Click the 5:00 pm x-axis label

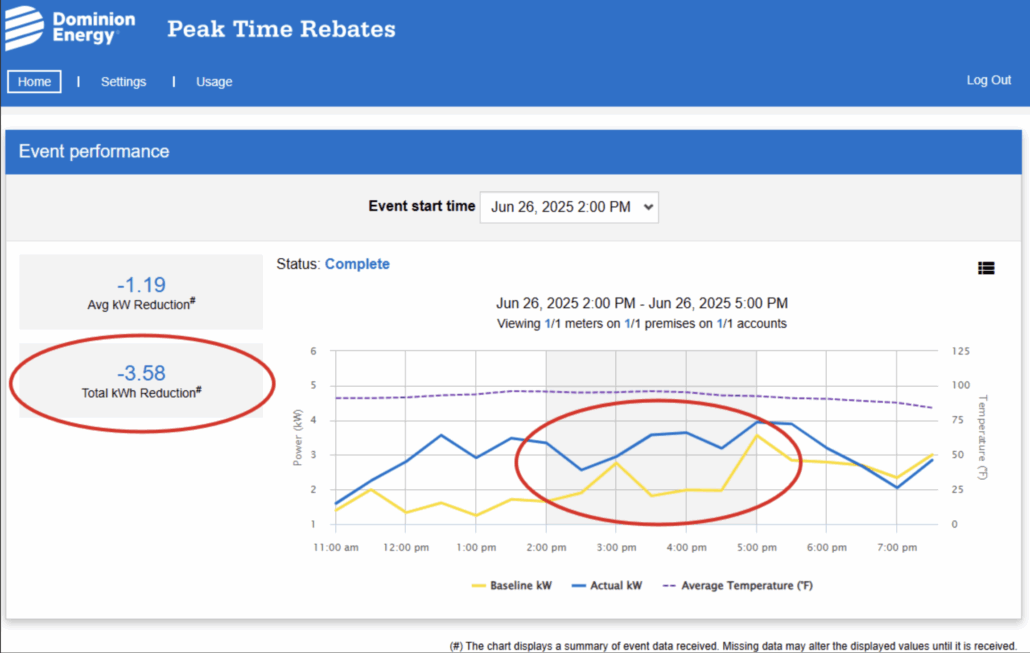[757, 547]
